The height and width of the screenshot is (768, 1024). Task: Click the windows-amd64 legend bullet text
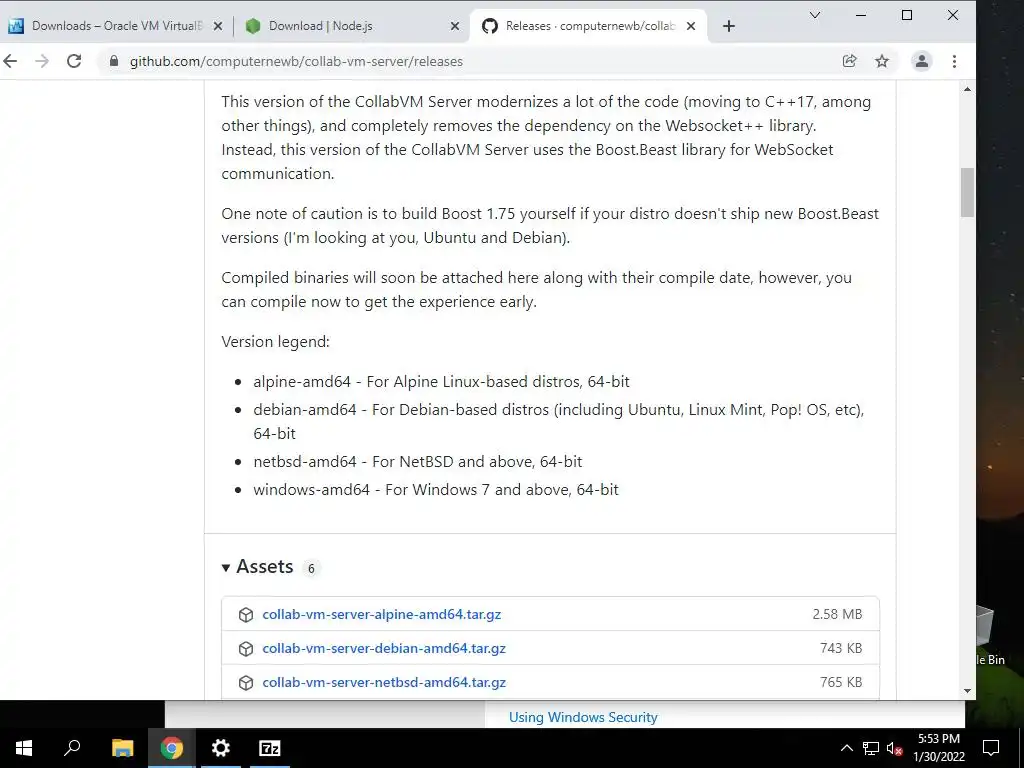tap(436, 490)
